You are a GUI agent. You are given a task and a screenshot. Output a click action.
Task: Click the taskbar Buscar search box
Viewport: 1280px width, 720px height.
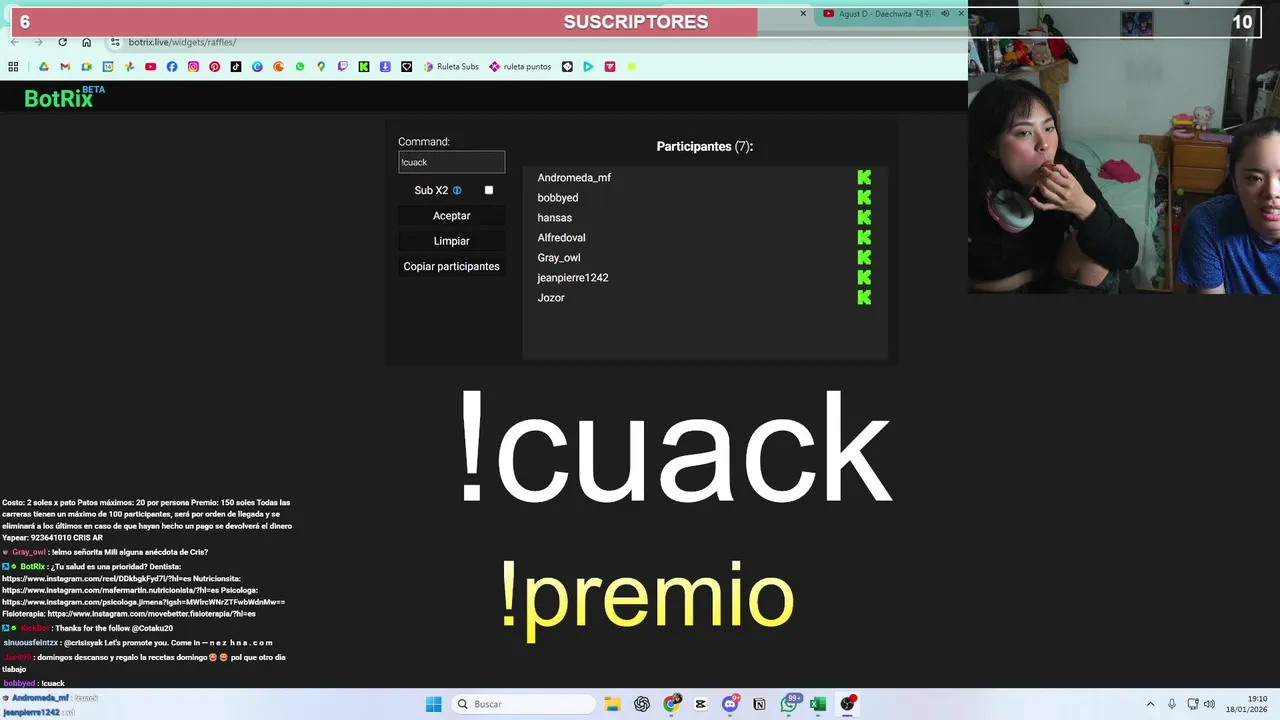coord(522,704)
